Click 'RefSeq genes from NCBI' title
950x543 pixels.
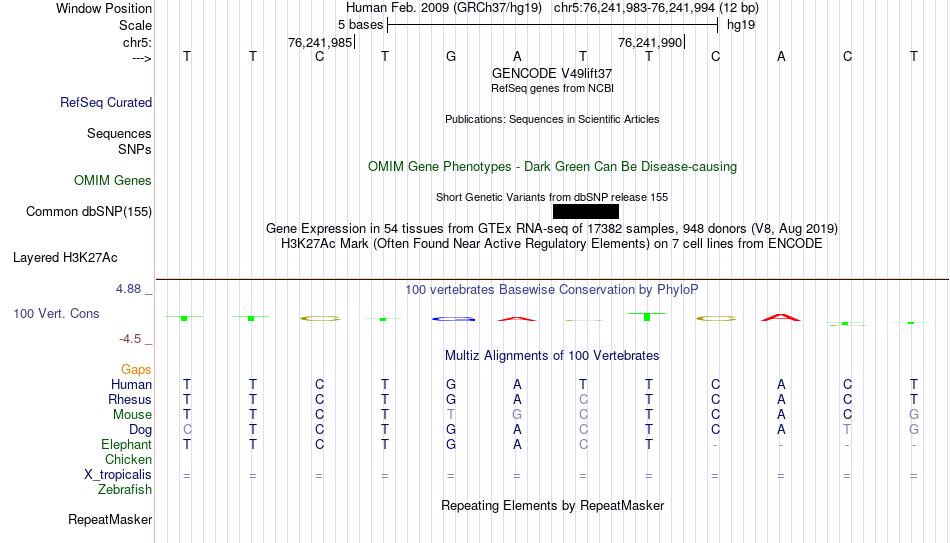[552, 88]
